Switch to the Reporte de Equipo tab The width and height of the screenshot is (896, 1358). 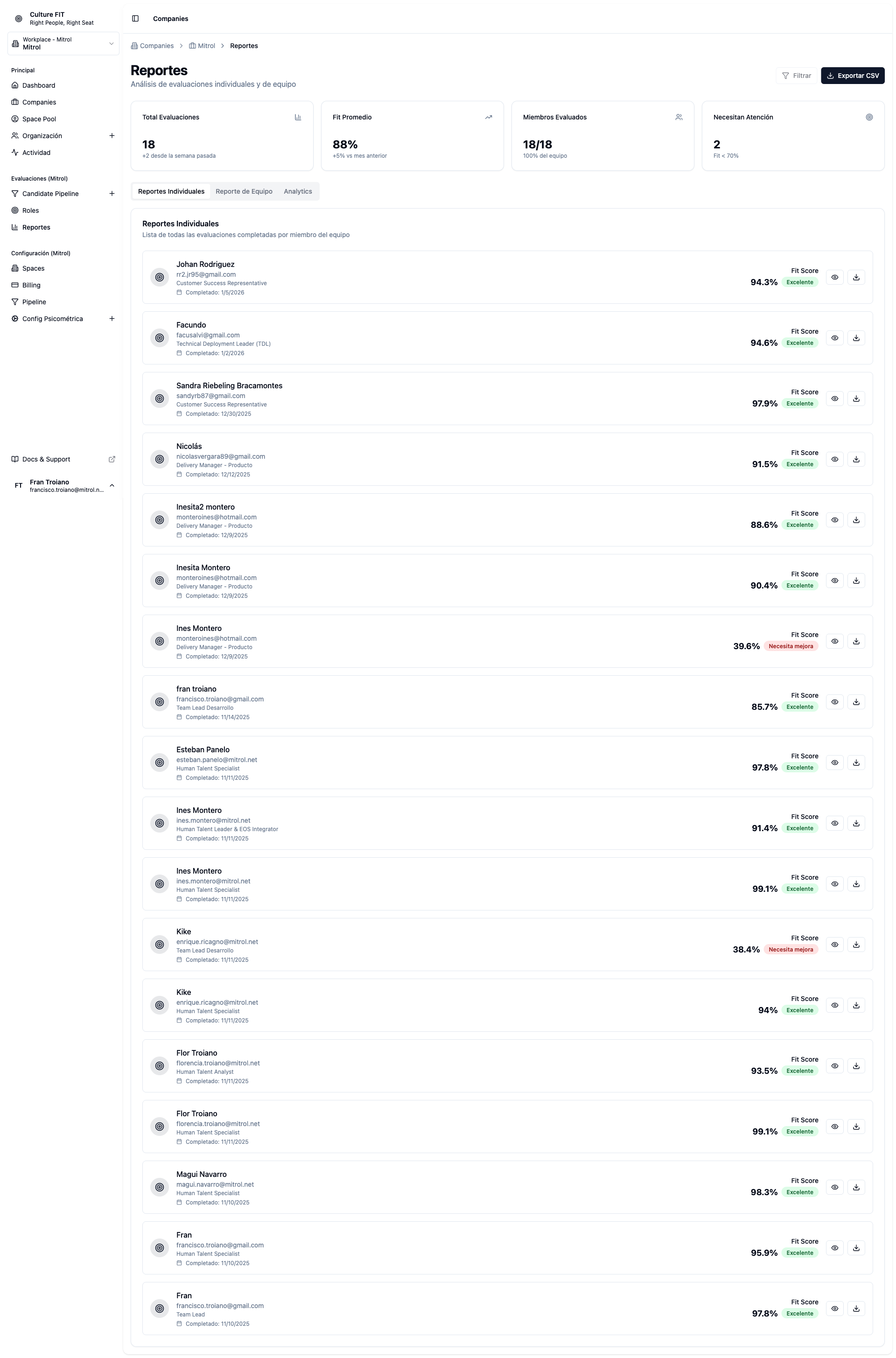pyautogui.click(x=244, y=191)
